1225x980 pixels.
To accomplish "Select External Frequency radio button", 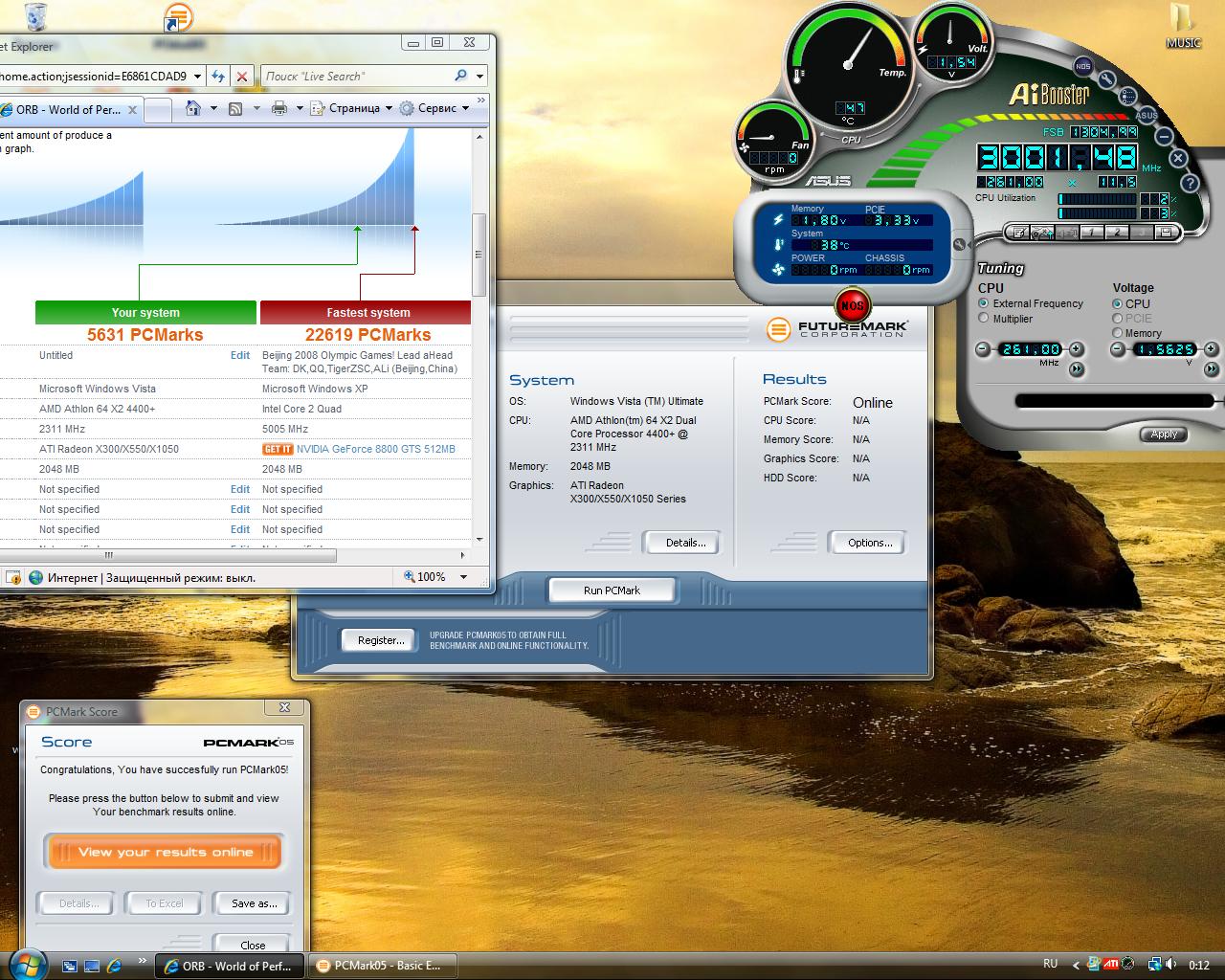I will [x=984, y=303].
